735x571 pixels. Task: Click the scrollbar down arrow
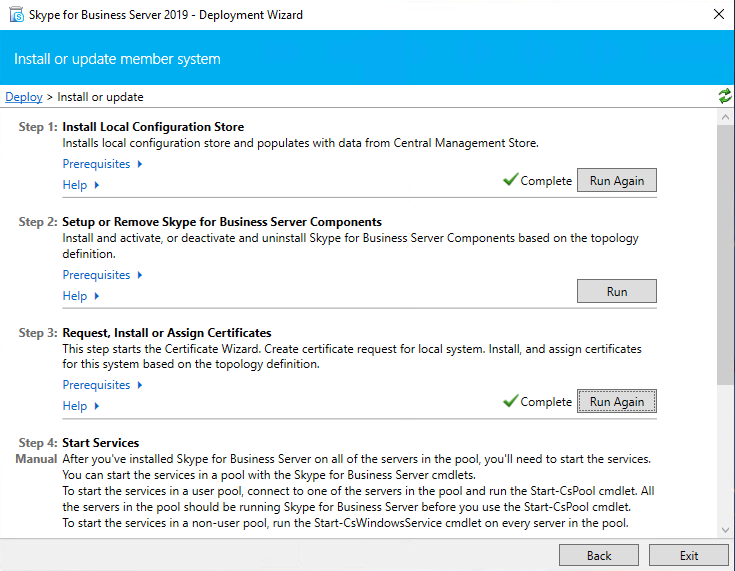click(725, 528)
